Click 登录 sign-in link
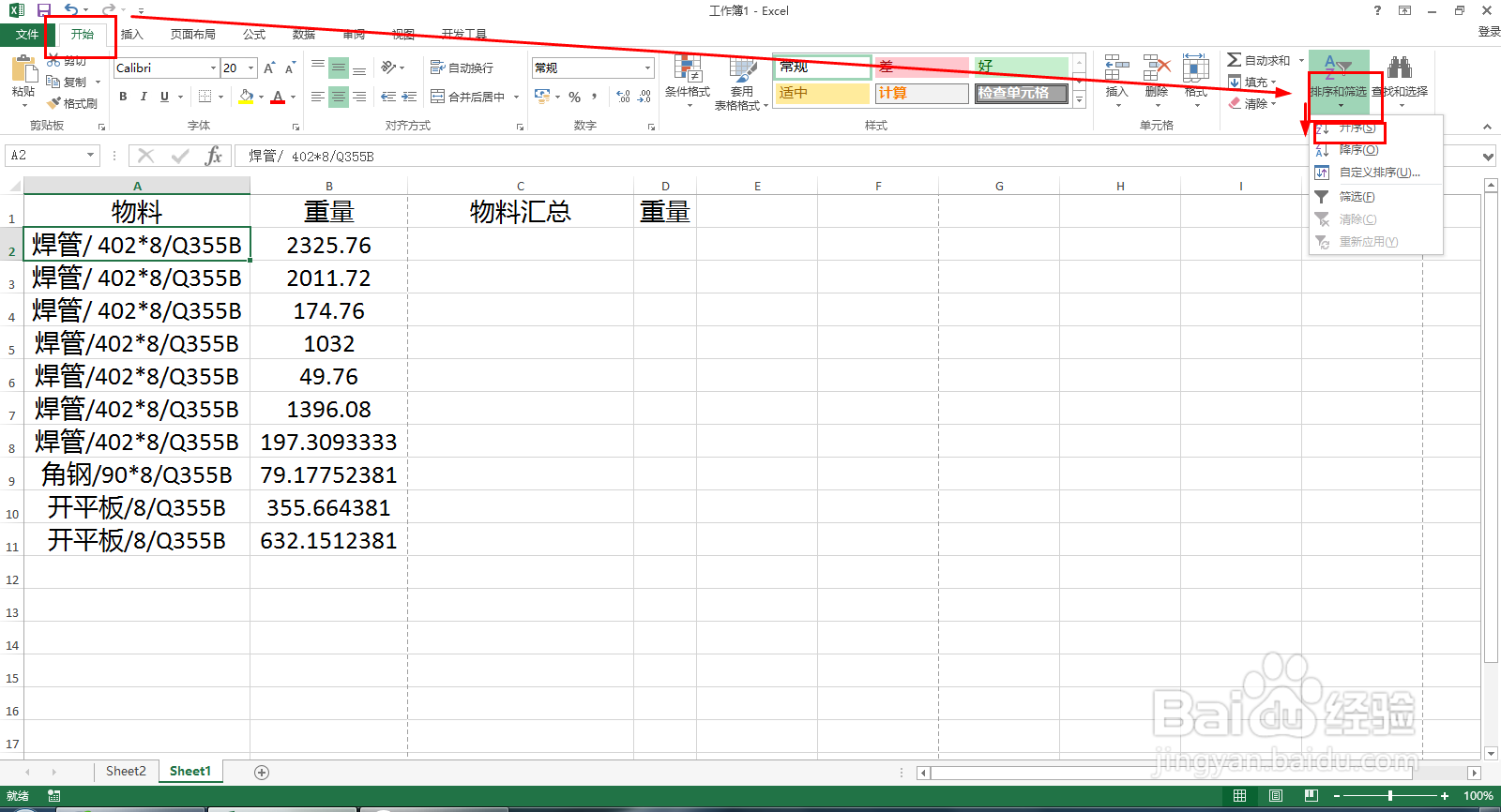Image resolution: width=1501 pixels, height=812 pixels. (x=1489, y=32)
